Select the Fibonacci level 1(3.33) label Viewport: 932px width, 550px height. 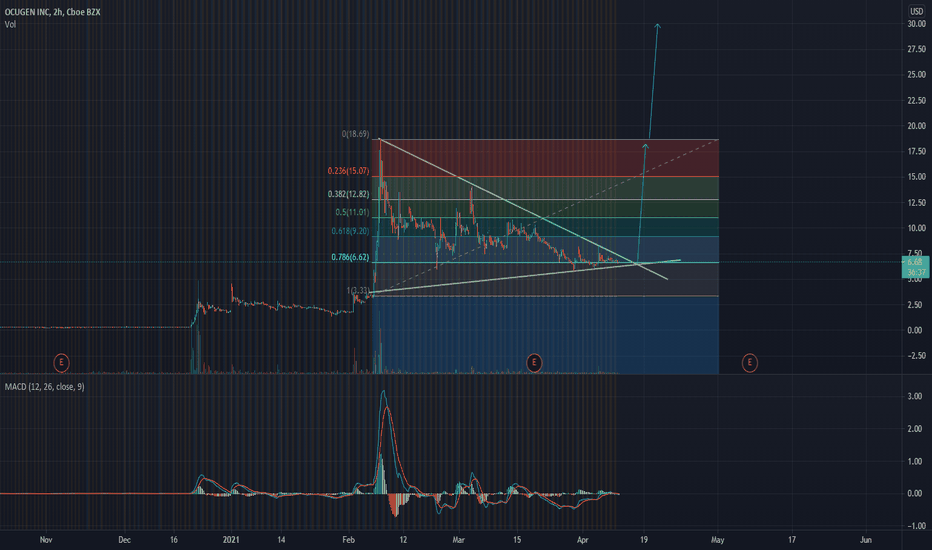coord(358,291)
